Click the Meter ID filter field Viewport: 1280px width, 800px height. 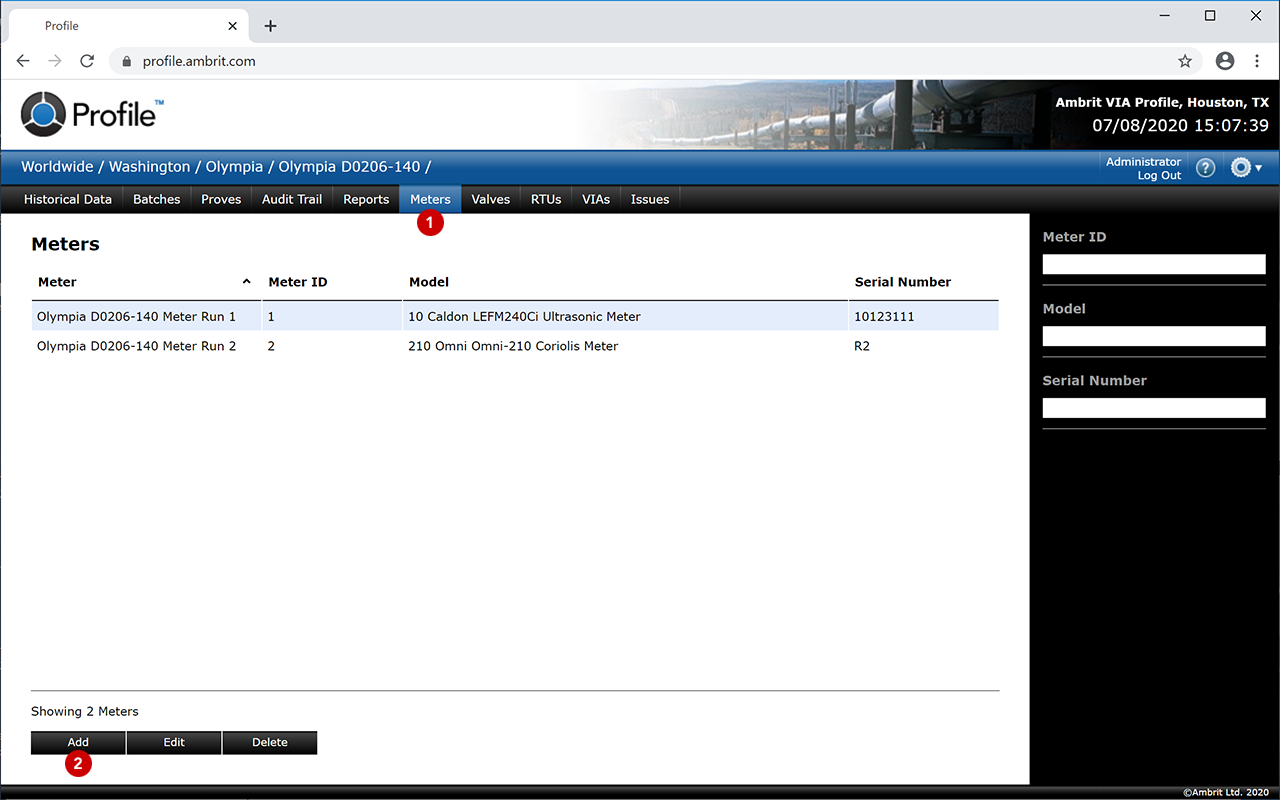tap(1153, 264)
